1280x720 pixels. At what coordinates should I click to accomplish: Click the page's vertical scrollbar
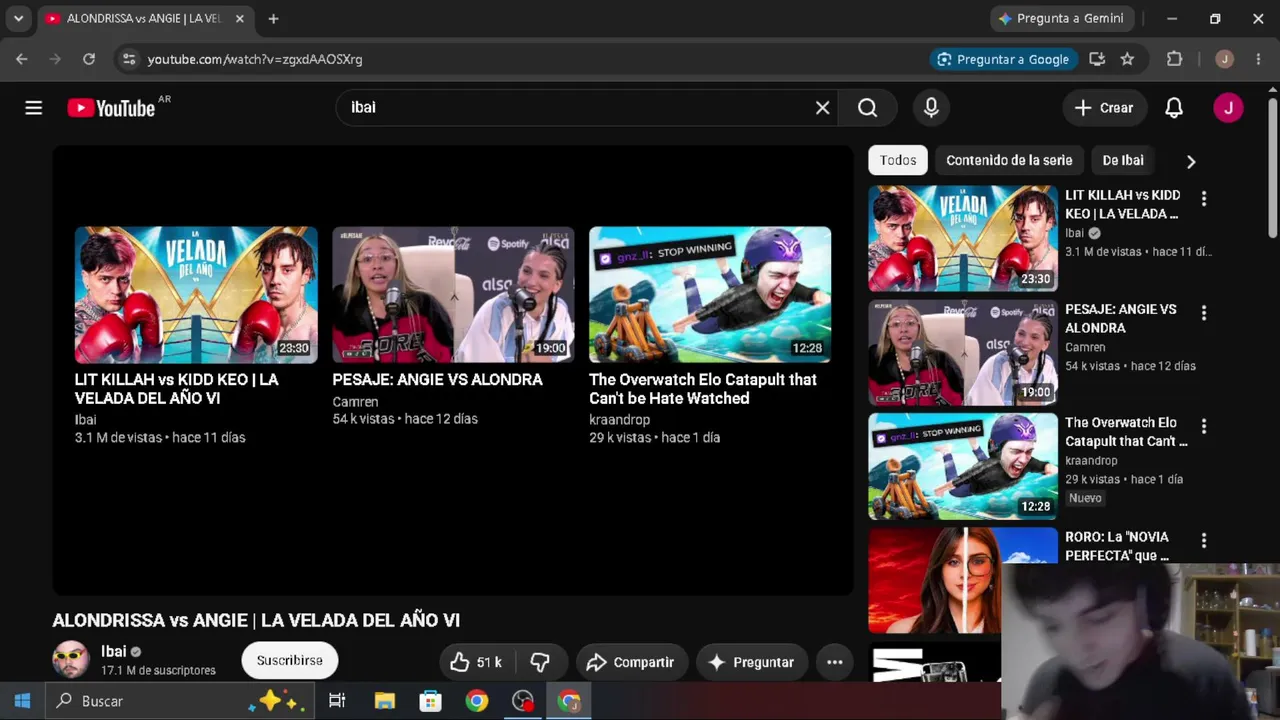coord(1272,168)
